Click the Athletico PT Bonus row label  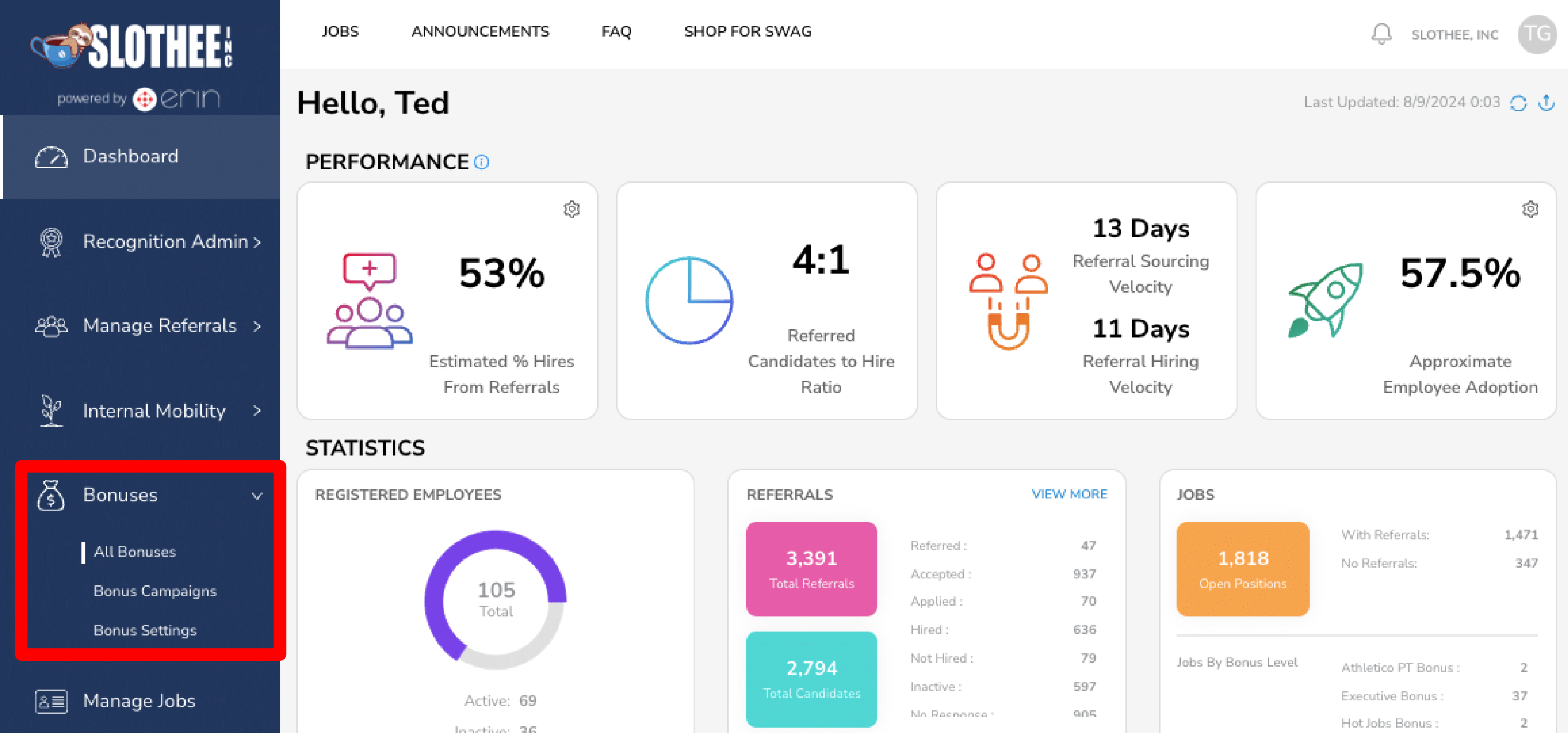point(1400,668)
